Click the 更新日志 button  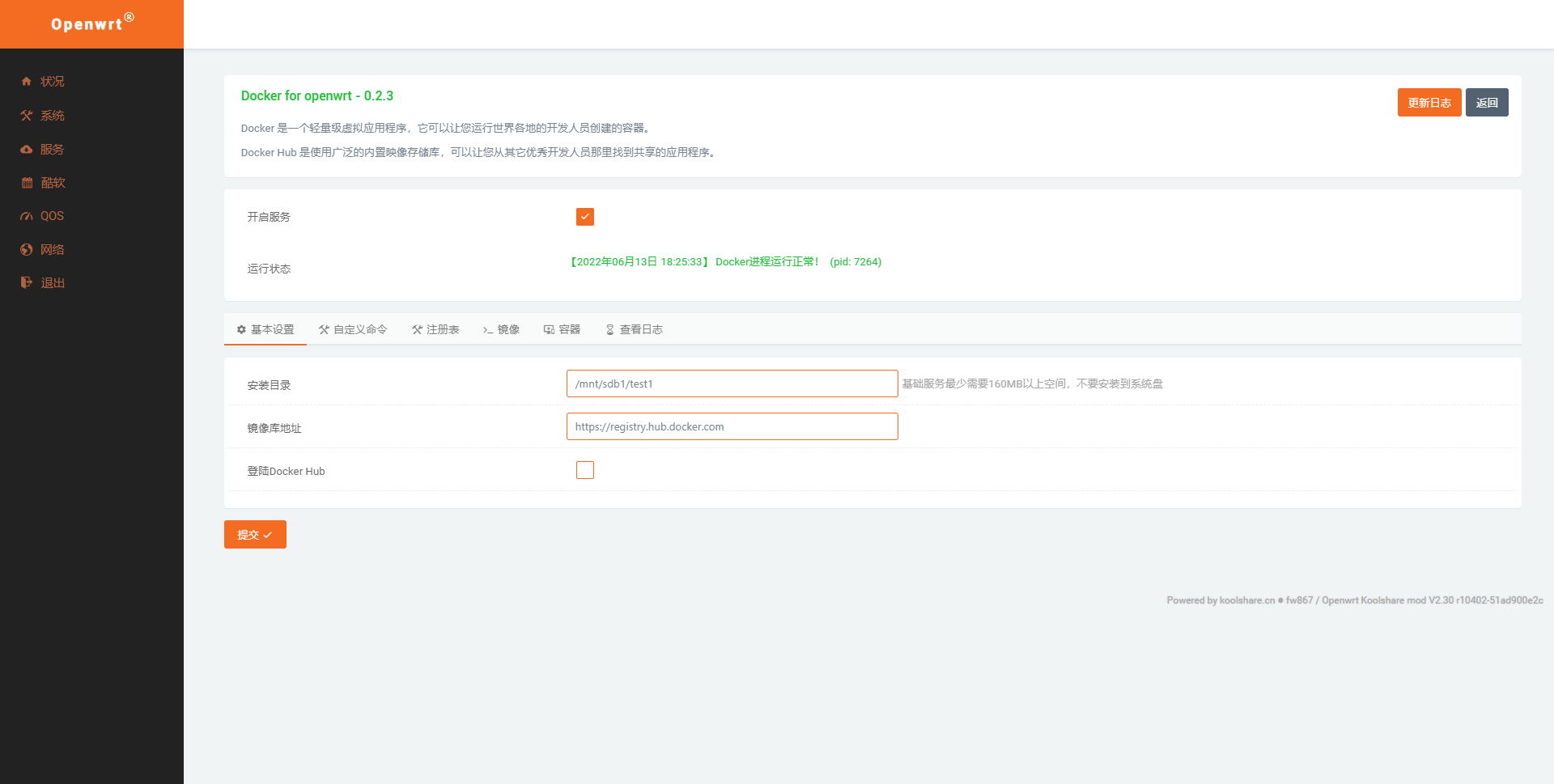(1429, 103)
